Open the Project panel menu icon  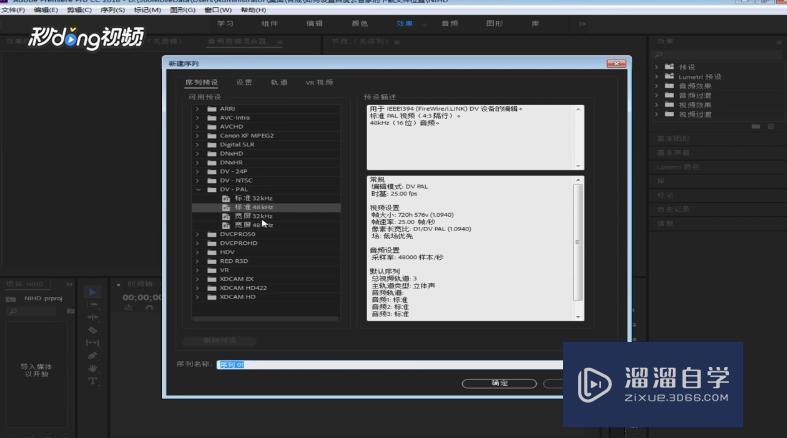[x=69, y=284]
